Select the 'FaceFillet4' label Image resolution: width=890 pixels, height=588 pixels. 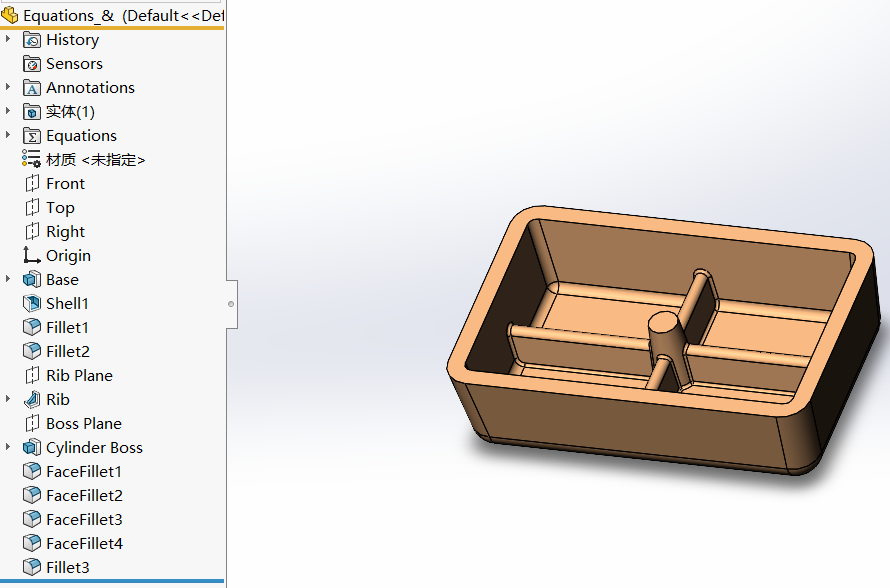(85, 544)
